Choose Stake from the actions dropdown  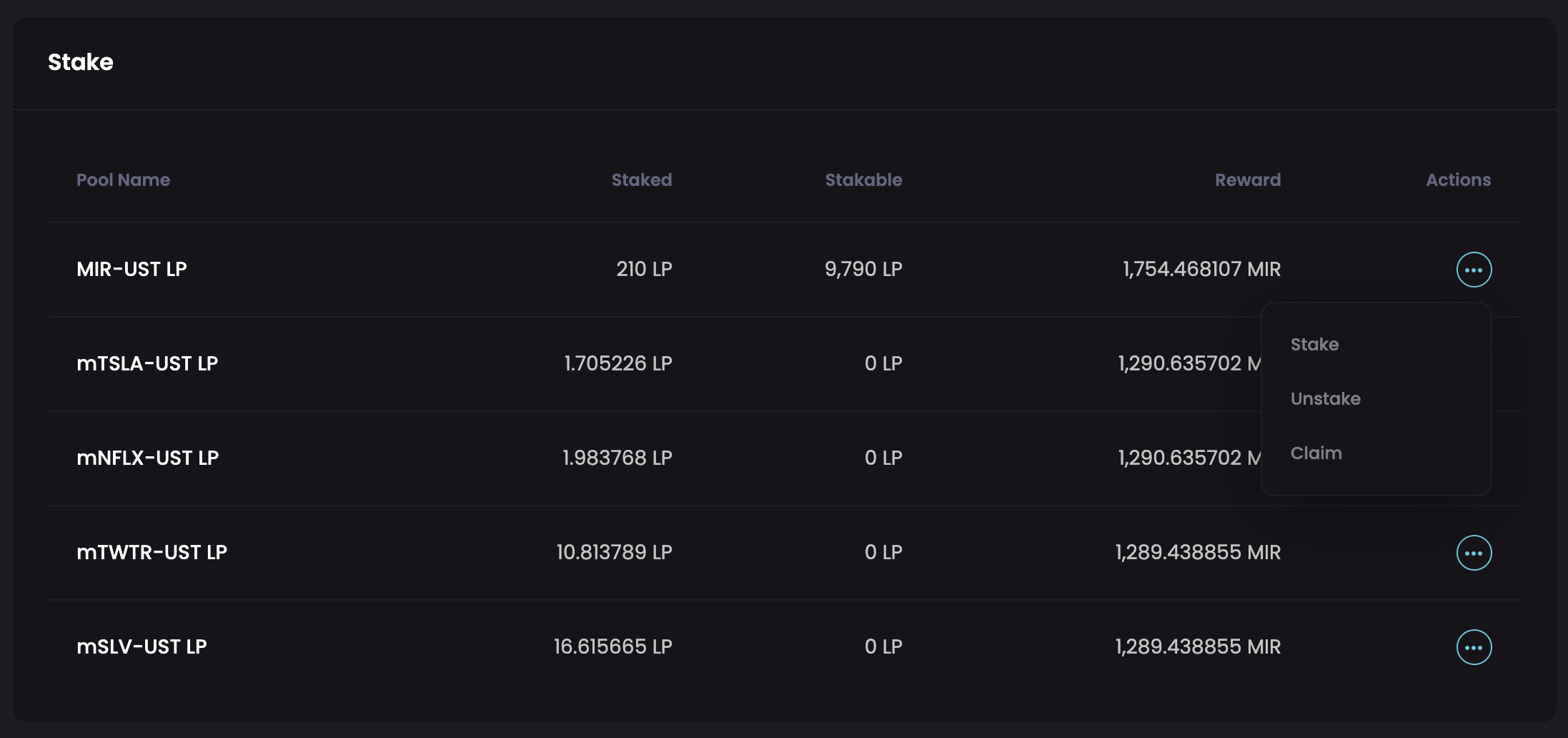(x=1314, y=344)
